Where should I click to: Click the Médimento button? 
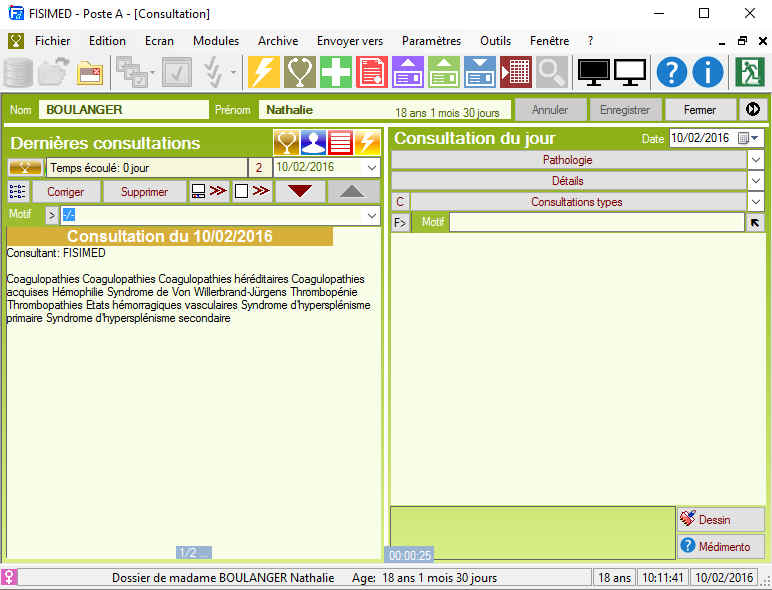click(720, 547)
